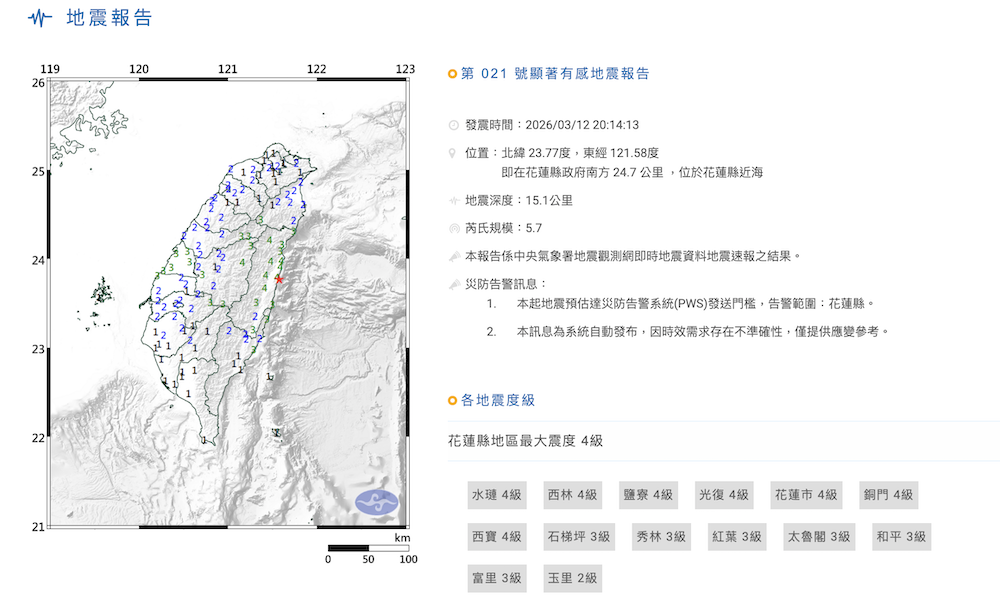The height and width of the screenshot is (612, 1000).
Task: Click the 石梯坪 3級 station chip
Action: [577, 536]
